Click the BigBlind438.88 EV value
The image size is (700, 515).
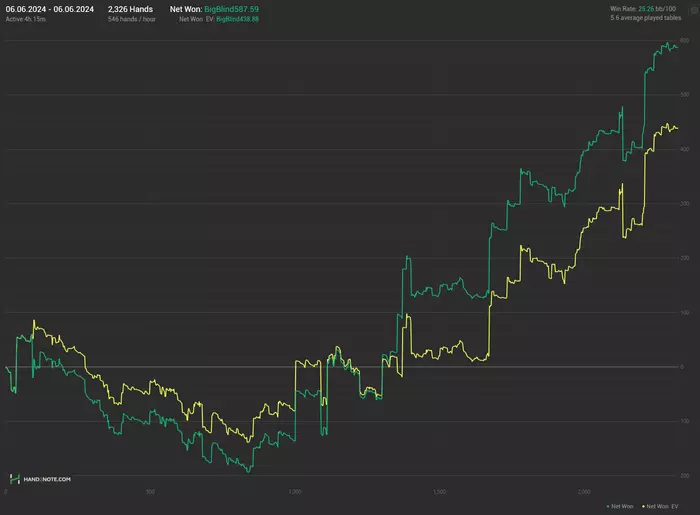[238, 19]
